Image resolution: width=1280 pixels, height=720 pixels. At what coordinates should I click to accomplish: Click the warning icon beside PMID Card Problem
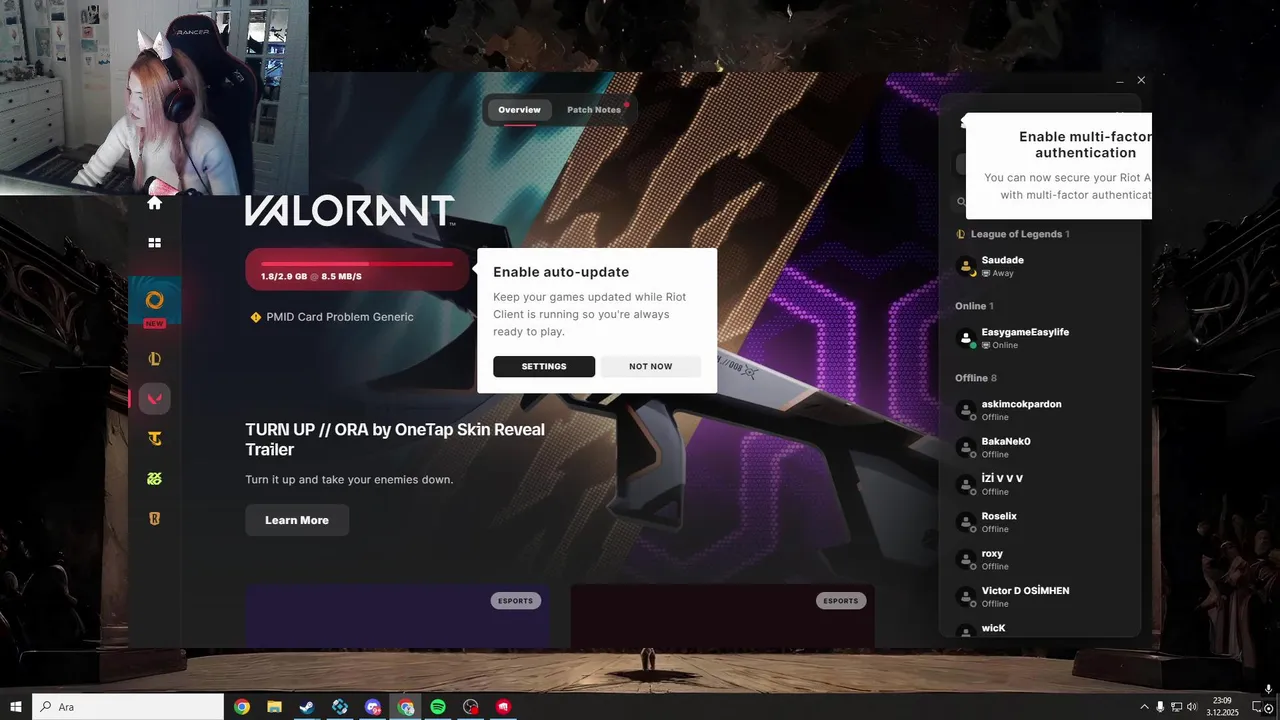coord(255,317)
